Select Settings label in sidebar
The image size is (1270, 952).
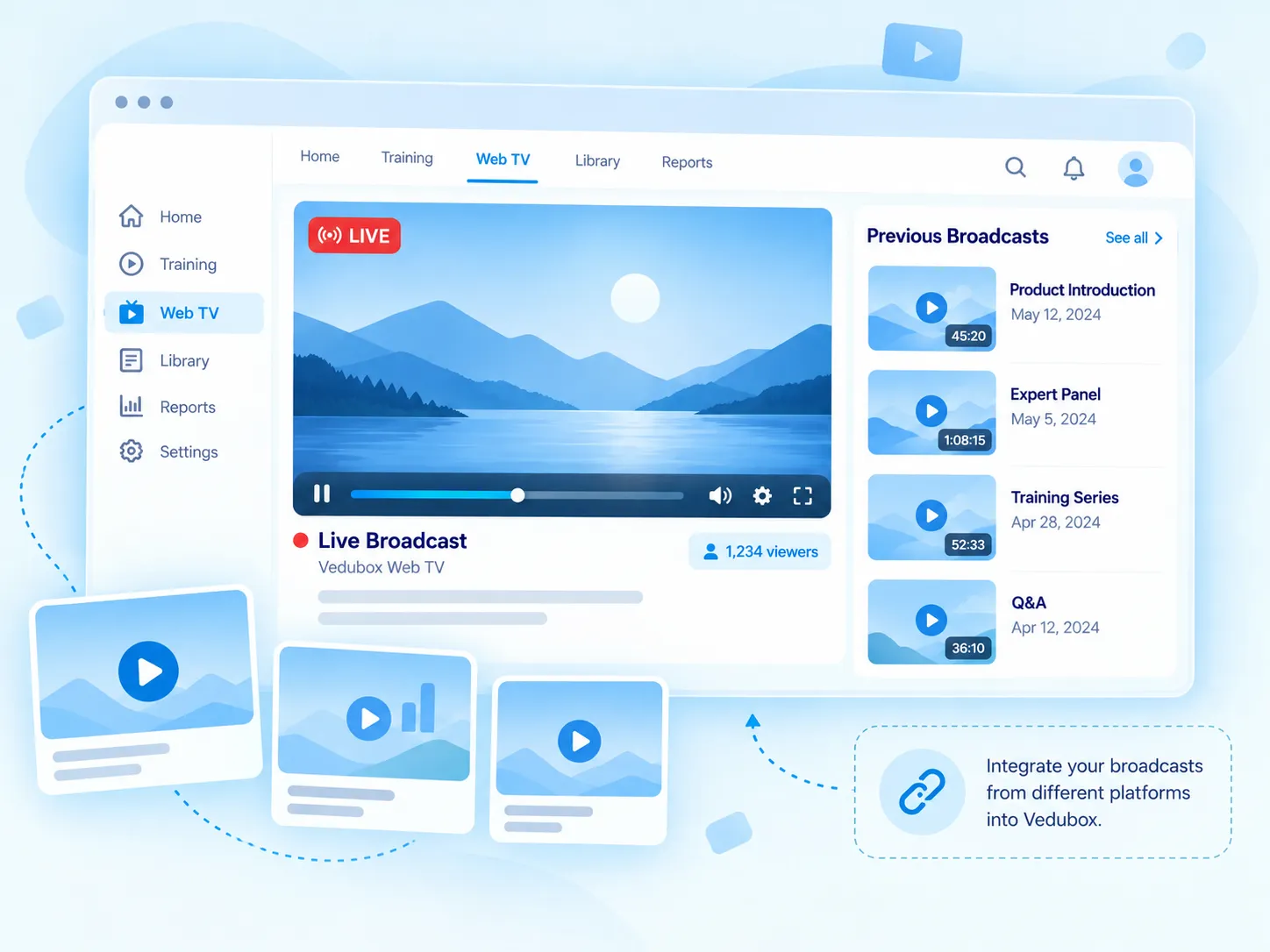click(189, 452)
